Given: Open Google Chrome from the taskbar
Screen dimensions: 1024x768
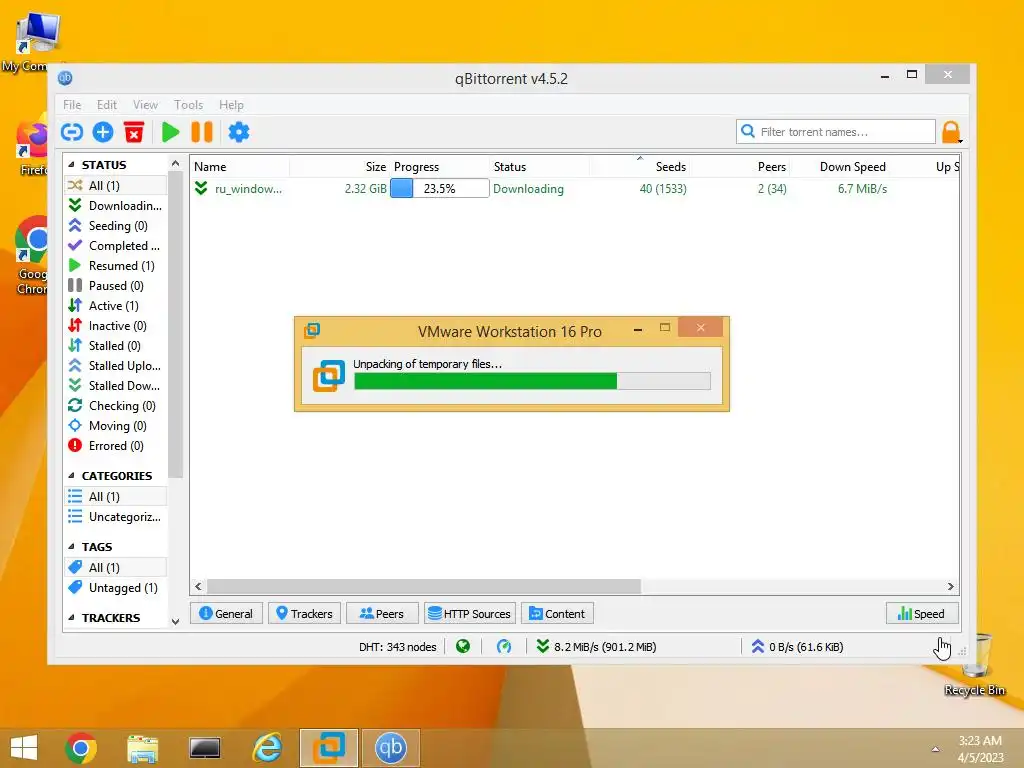Looking at the screenshot, I should click(x=81, y=748).
